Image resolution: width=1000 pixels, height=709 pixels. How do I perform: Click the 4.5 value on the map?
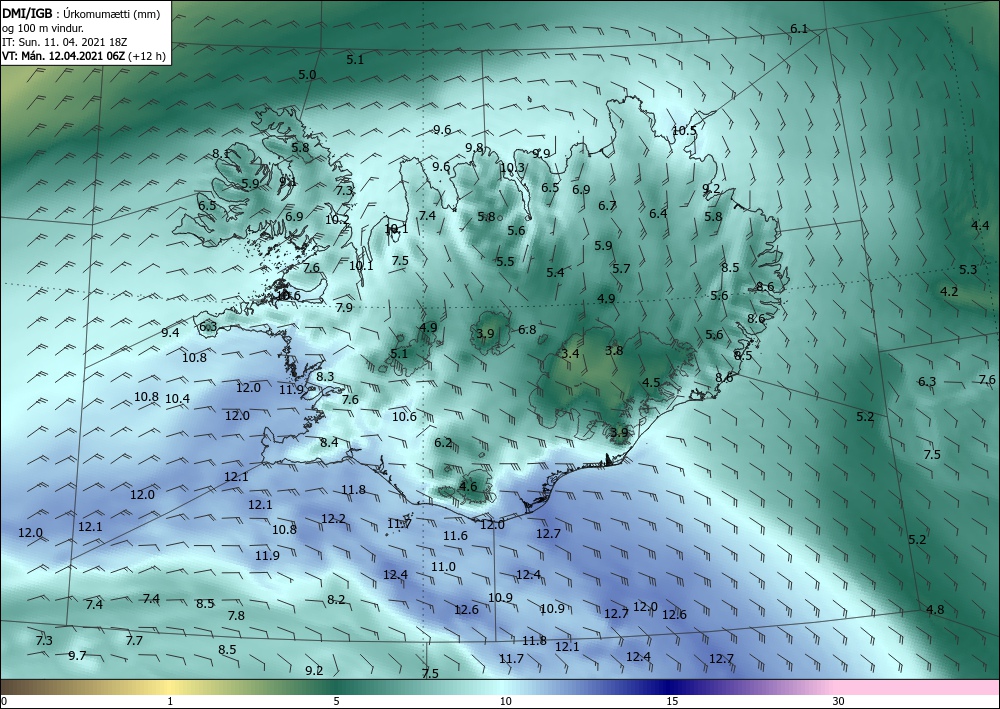point(651,383)
